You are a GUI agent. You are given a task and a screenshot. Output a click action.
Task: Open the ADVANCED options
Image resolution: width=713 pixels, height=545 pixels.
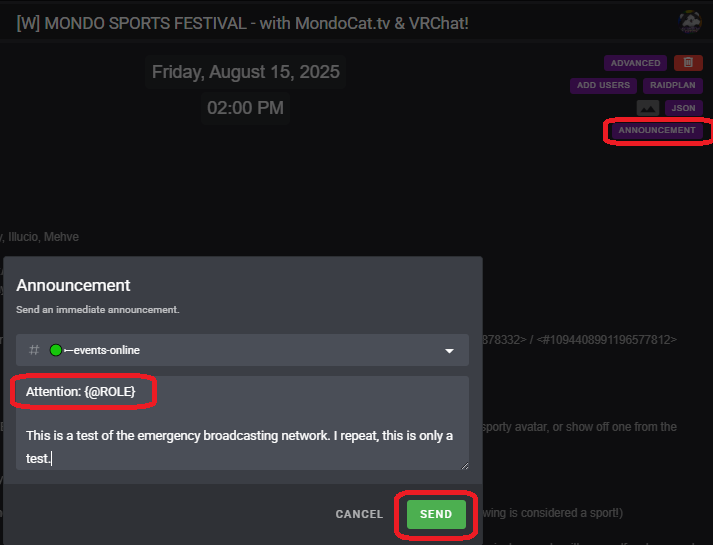(x=635, y=63)
